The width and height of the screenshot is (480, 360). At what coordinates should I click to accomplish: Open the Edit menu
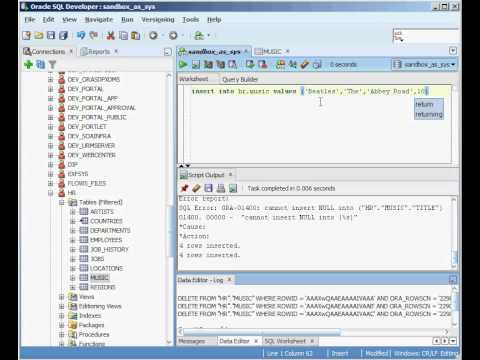(x=48, y=20)
